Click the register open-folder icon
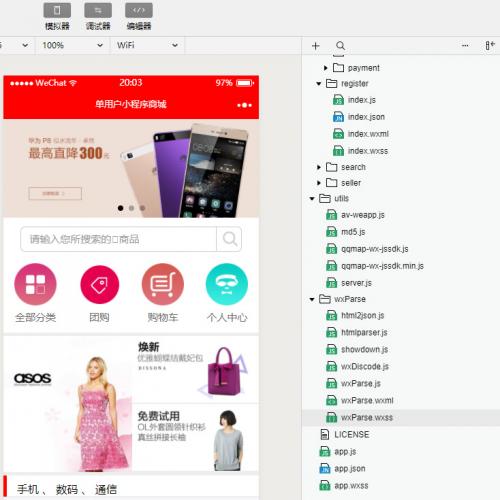The image size is (500, 500). pos(331,83)
